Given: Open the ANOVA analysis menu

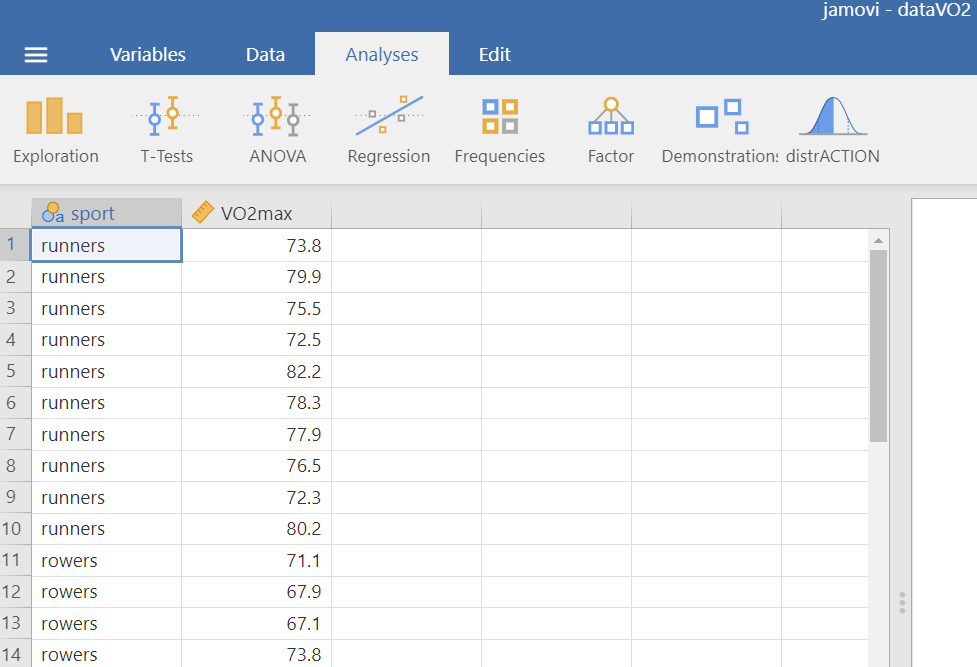Looking at the screenshot, I should tap(277, 130).
